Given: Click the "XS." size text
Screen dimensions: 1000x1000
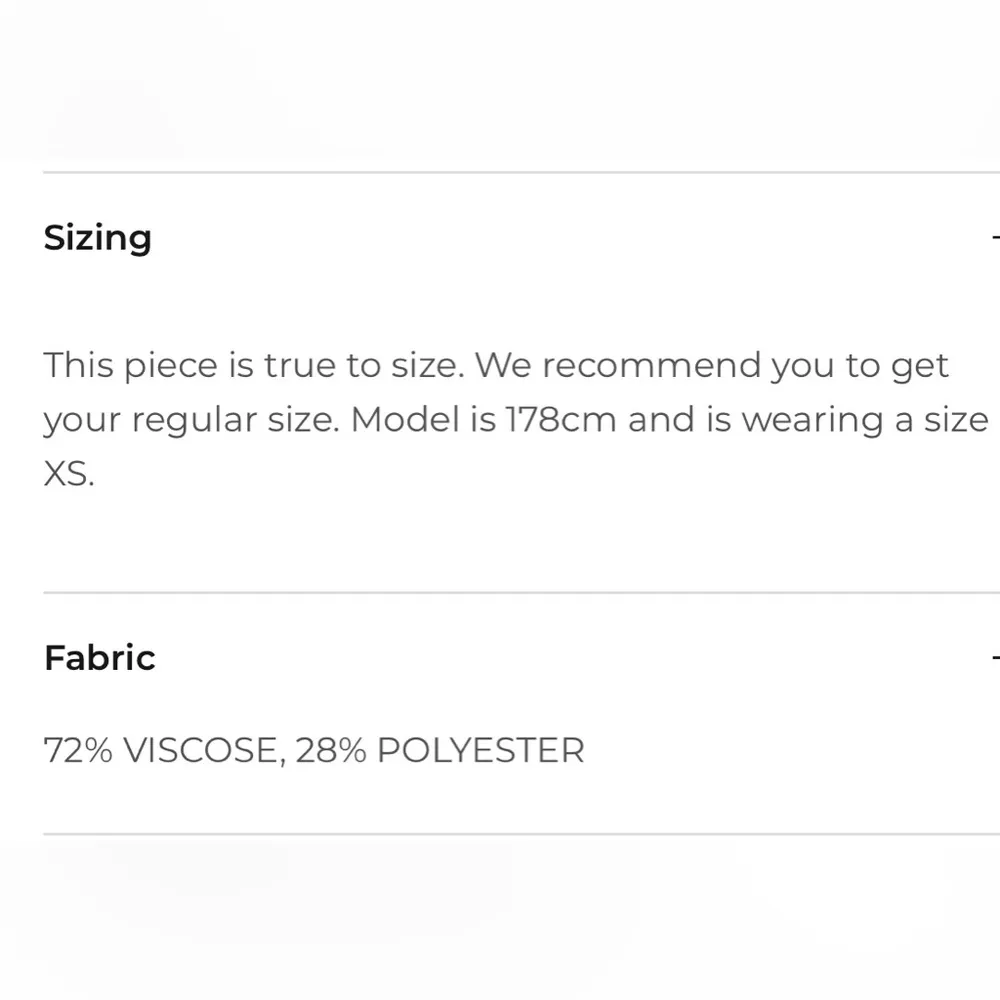Looking at the screenshot, I should (x=68, y=474).
